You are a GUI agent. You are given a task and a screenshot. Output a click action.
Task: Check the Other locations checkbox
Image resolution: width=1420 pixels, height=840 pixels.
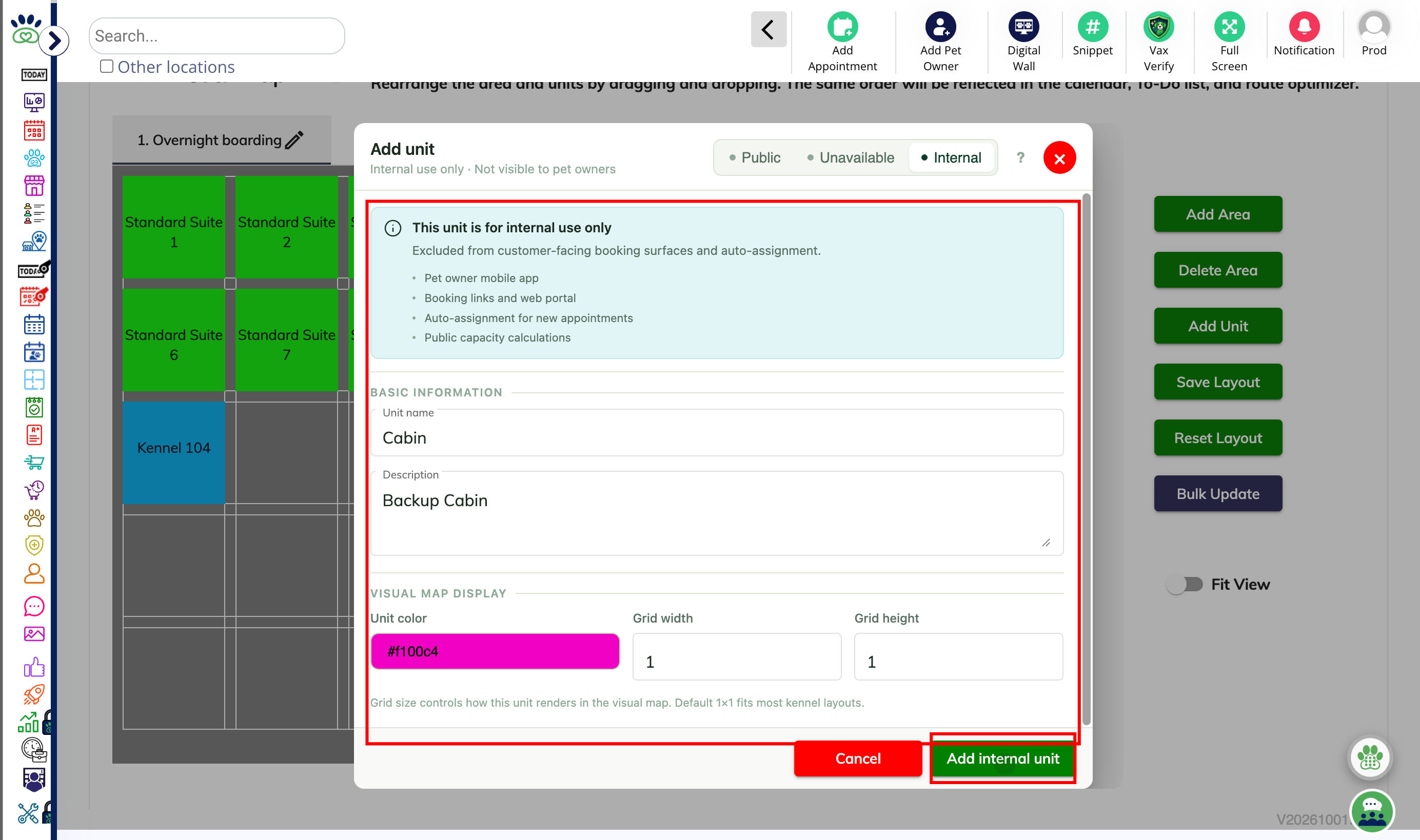(106, 66)
